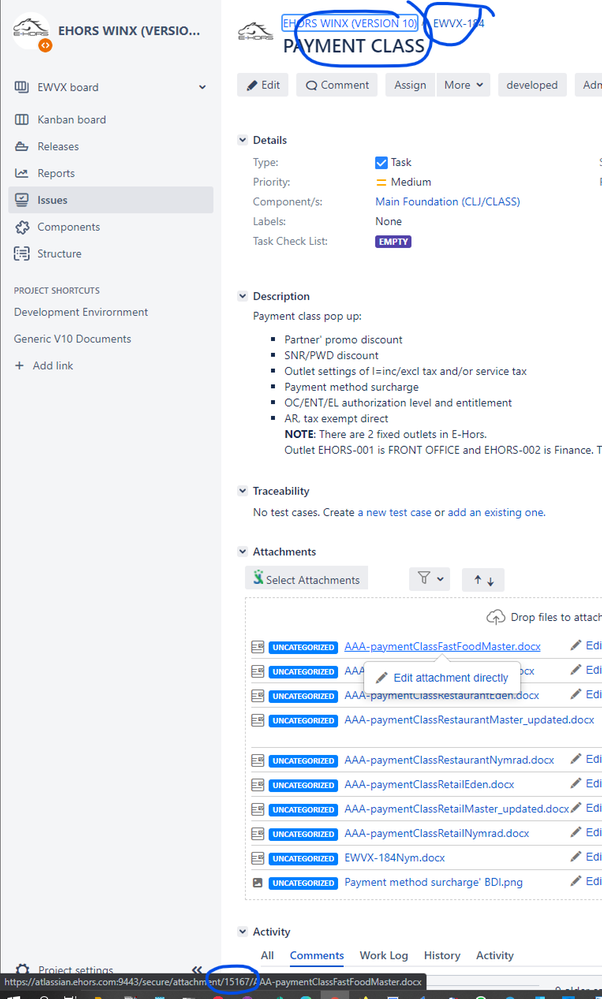Open Main Foundation (CLJ/CLASS) component link
Image resolution: width=602 pixels, height=999 pixels.
tap(447, 201)
